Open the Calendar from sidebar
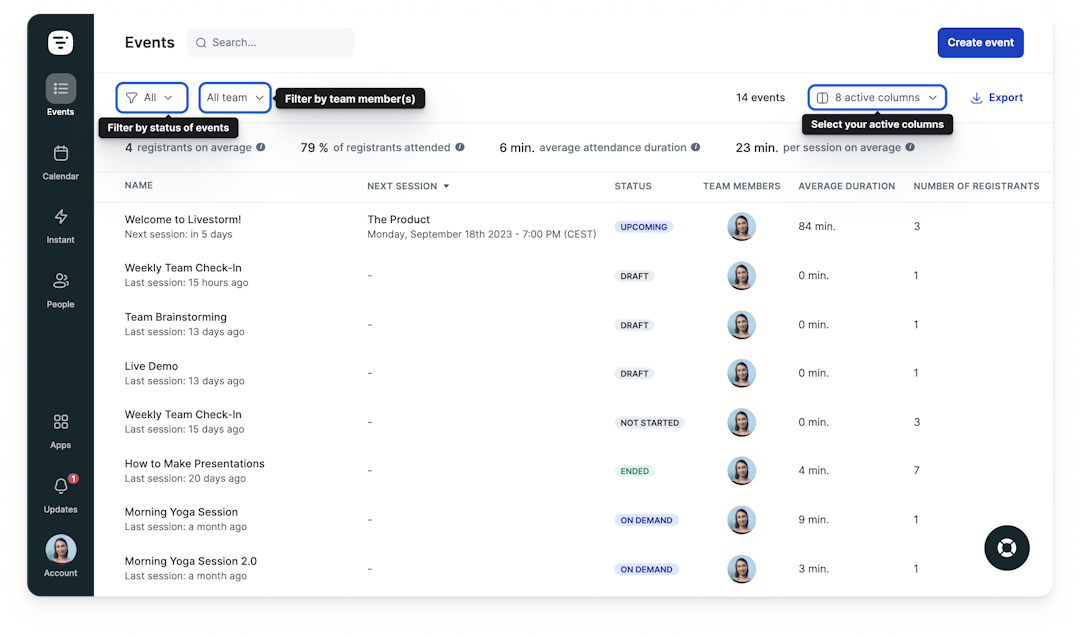Screen dimensions: 1080x637 point(61,163)
